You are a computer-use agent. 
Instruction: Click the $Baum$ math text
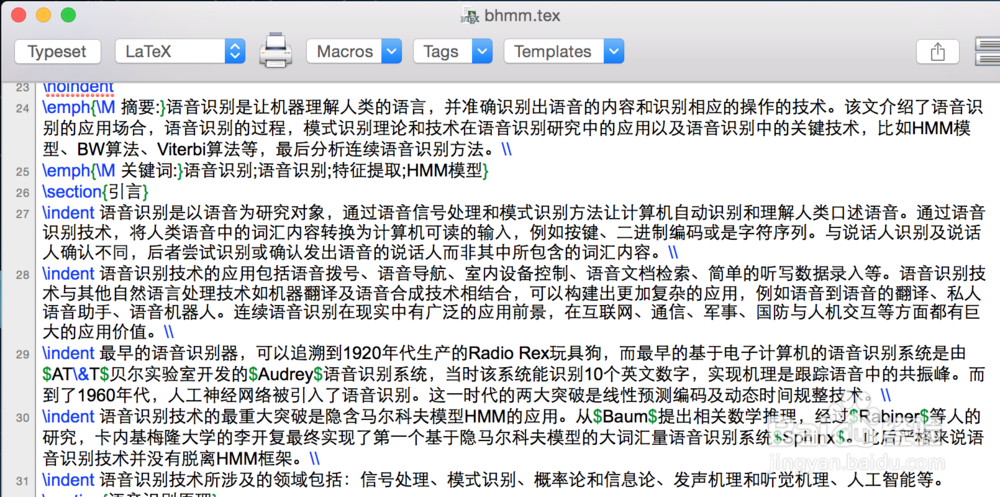[625, 417]
